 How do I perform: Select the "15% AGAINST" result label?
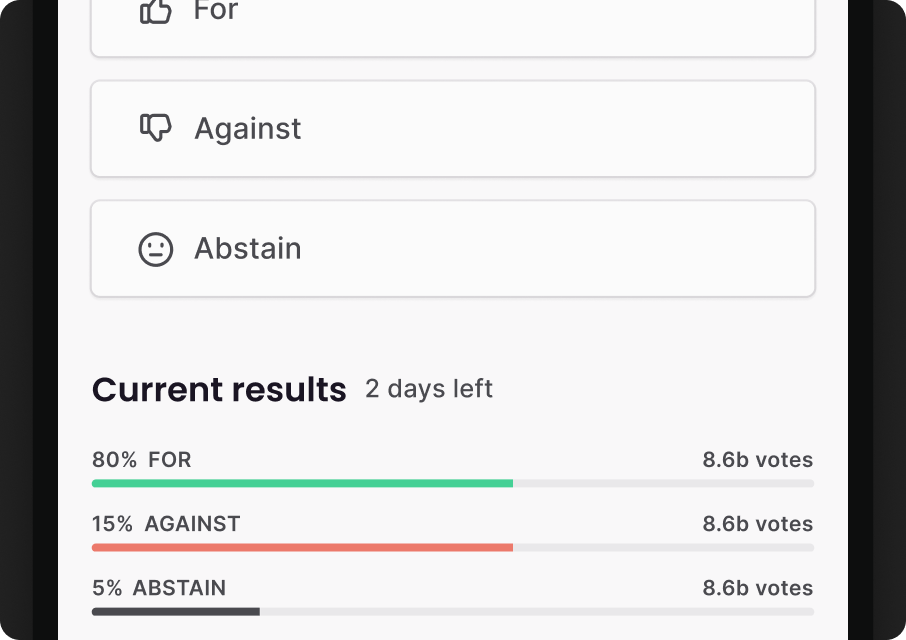point(166,524)
